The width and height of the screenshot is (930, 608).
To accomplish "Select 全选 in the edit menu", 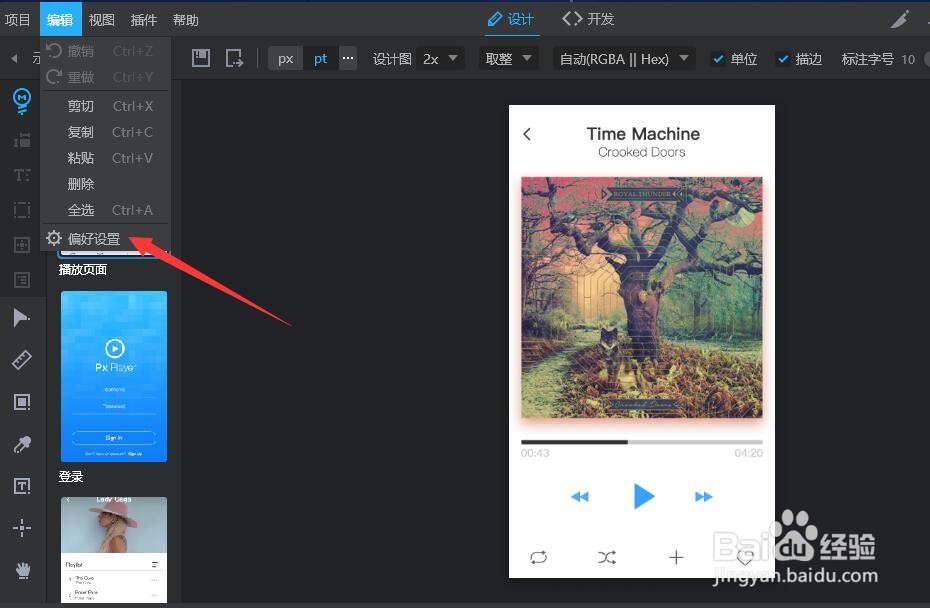I will click(x=106, y=210).
